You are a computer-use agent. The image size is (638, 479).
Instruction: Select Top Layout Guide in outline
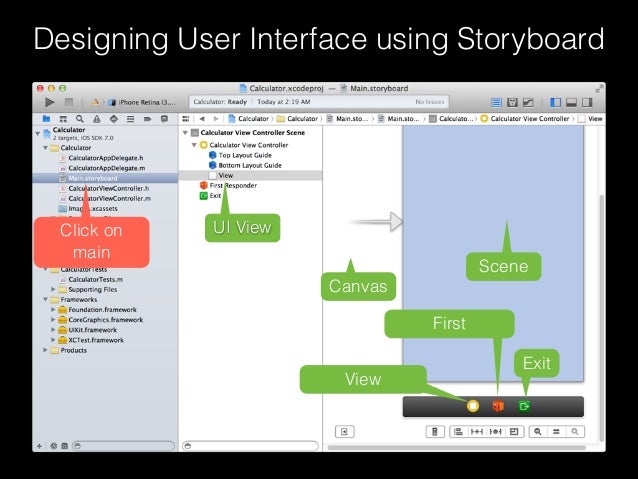[240, 155]
